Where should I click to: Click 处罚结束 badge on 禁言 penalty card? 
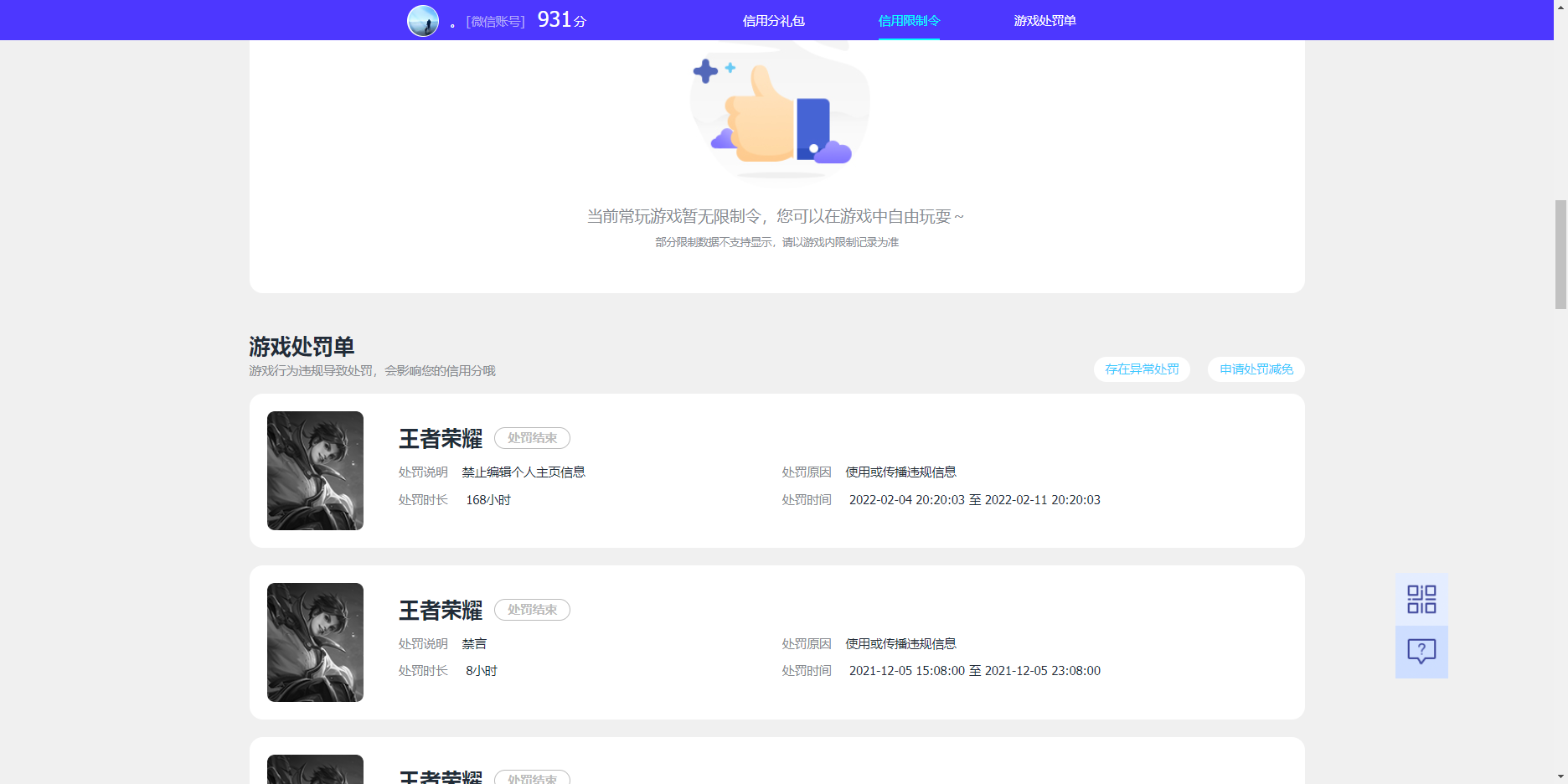(x=532, y=610)
